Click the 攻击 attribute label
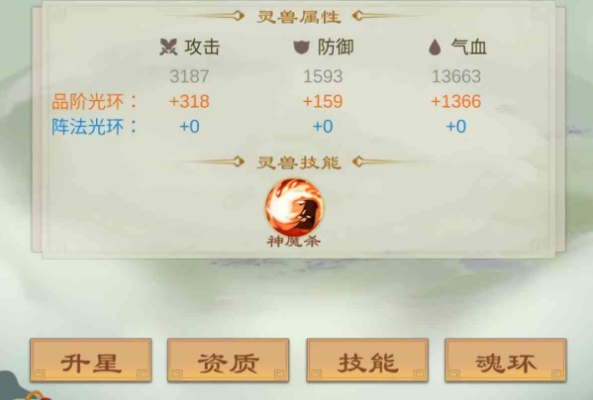593x400 pixels. 202,47
